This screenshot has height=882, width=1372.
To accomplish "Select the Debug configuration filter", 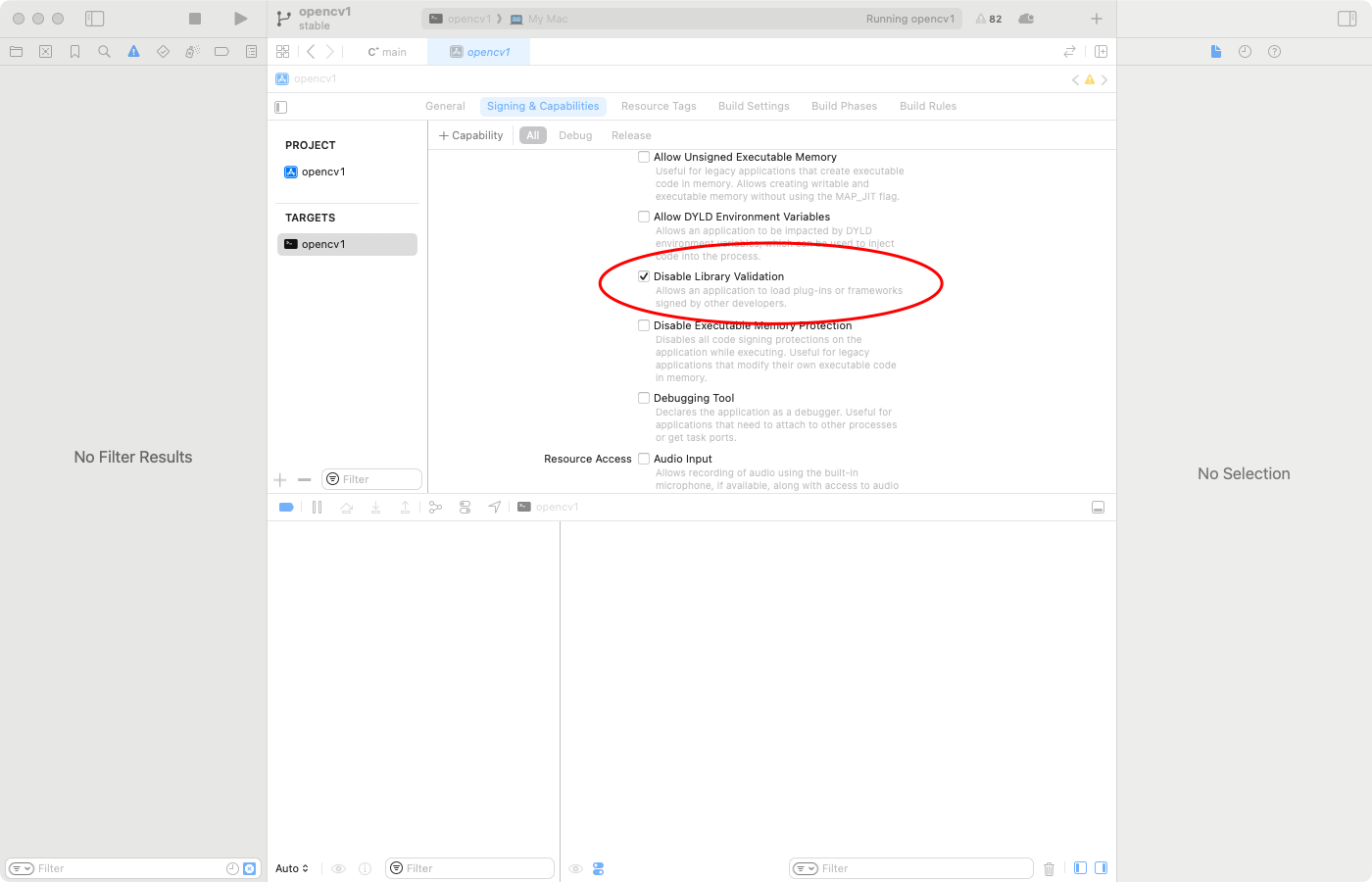I will (575, 135).
